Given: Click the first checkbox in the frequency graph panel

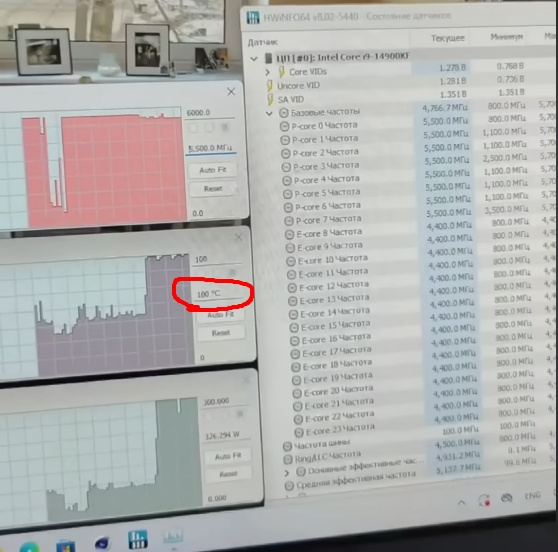Looking at the screenshot, I should [x=193, y=128].
